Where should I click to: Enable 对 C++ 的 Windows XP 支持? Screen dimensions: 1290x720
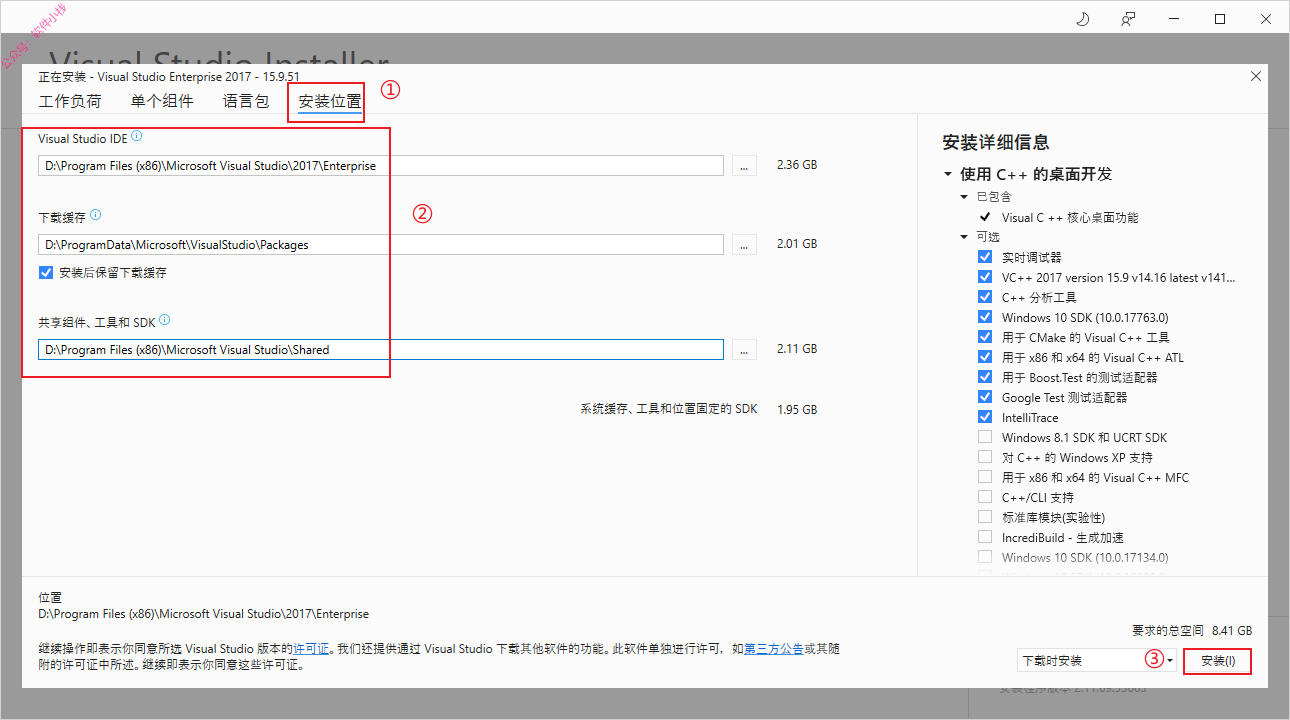click(985, 457)
